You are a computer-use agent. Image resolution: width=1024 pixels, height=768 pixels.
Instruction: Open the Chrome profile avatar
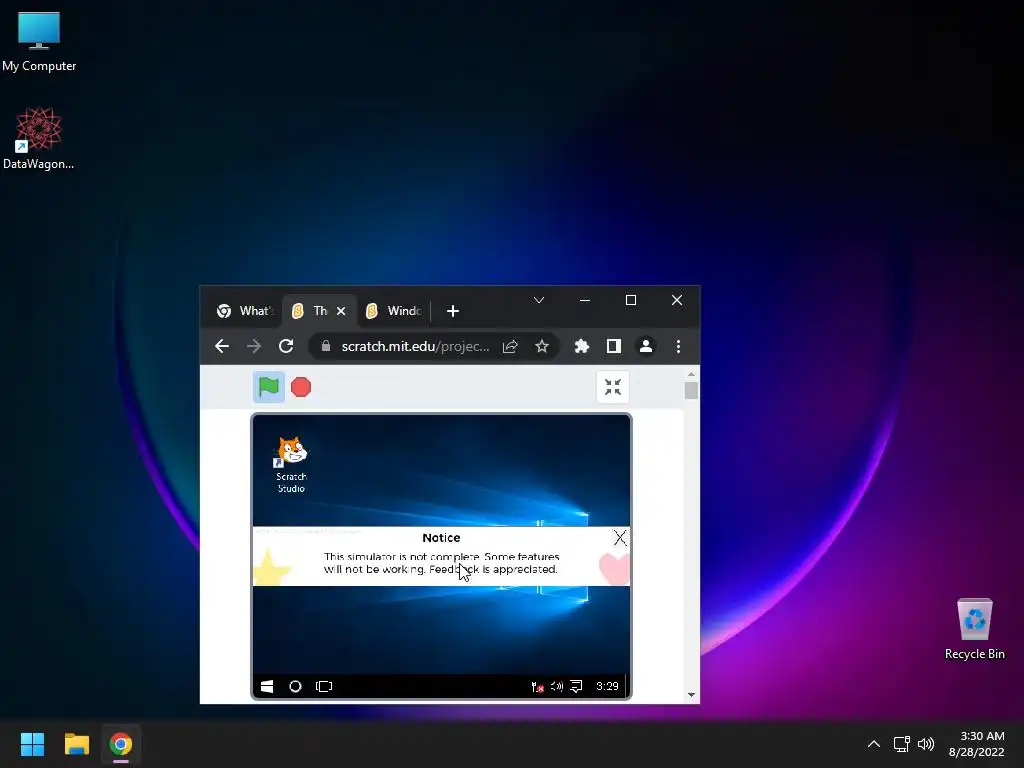645,346
